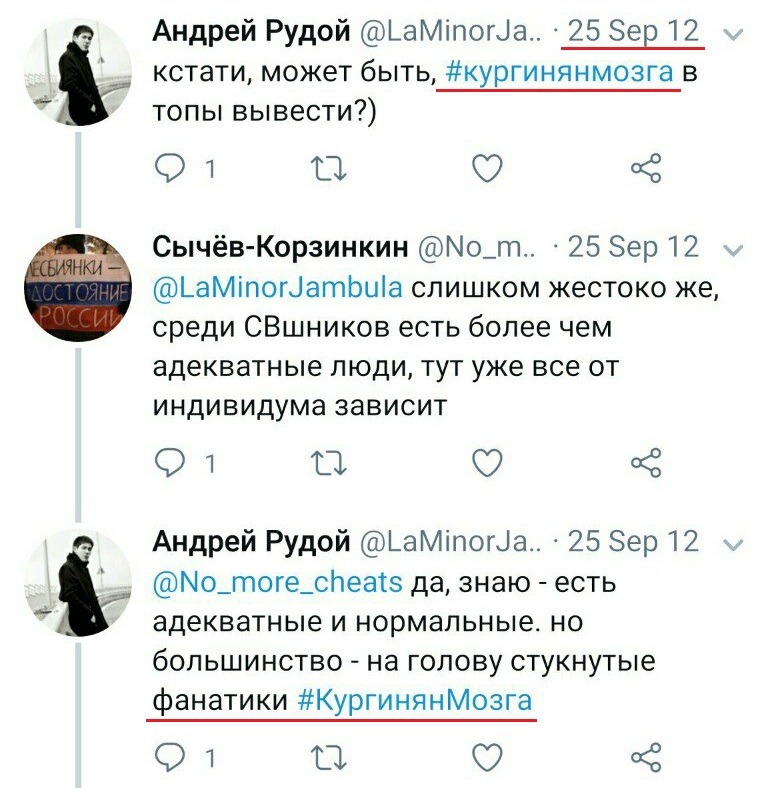Viewport: 768px width, 788px height.
Task: Share the Сычёв-Корзинкин tweet
Action: [x=646, y=463]
